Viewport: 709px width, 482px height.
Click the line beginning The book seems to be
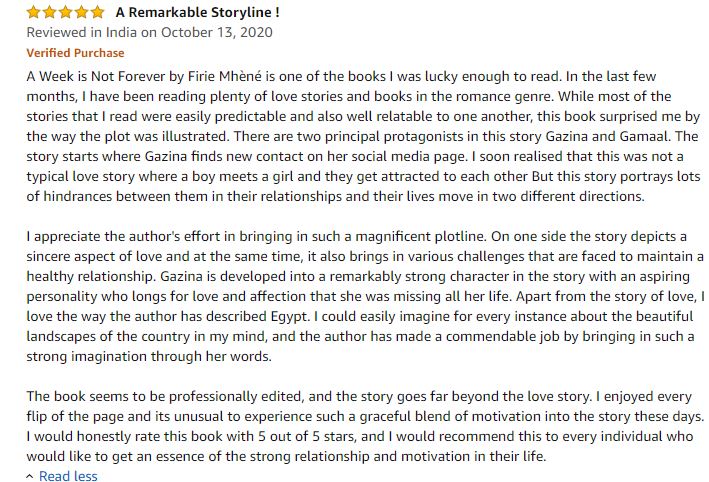click(359, 397)
